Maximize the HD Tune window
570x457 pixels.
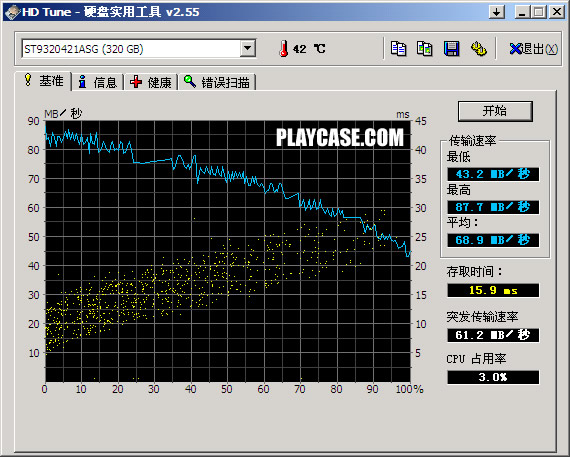tap(539, 12)
